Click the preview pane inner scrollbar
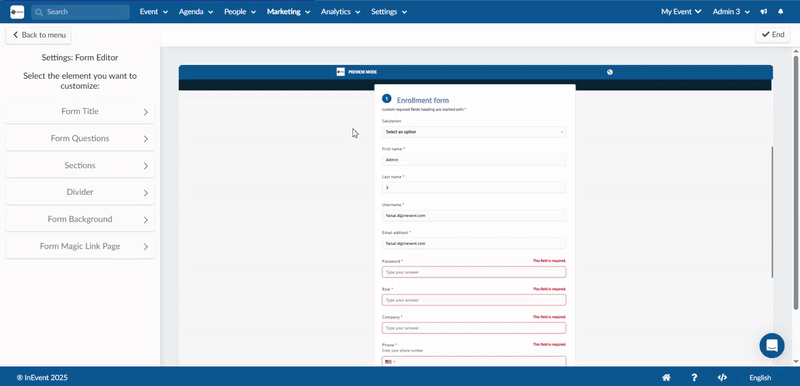The image size is (800, 386). pyautogui.click(x=772, y=212)
